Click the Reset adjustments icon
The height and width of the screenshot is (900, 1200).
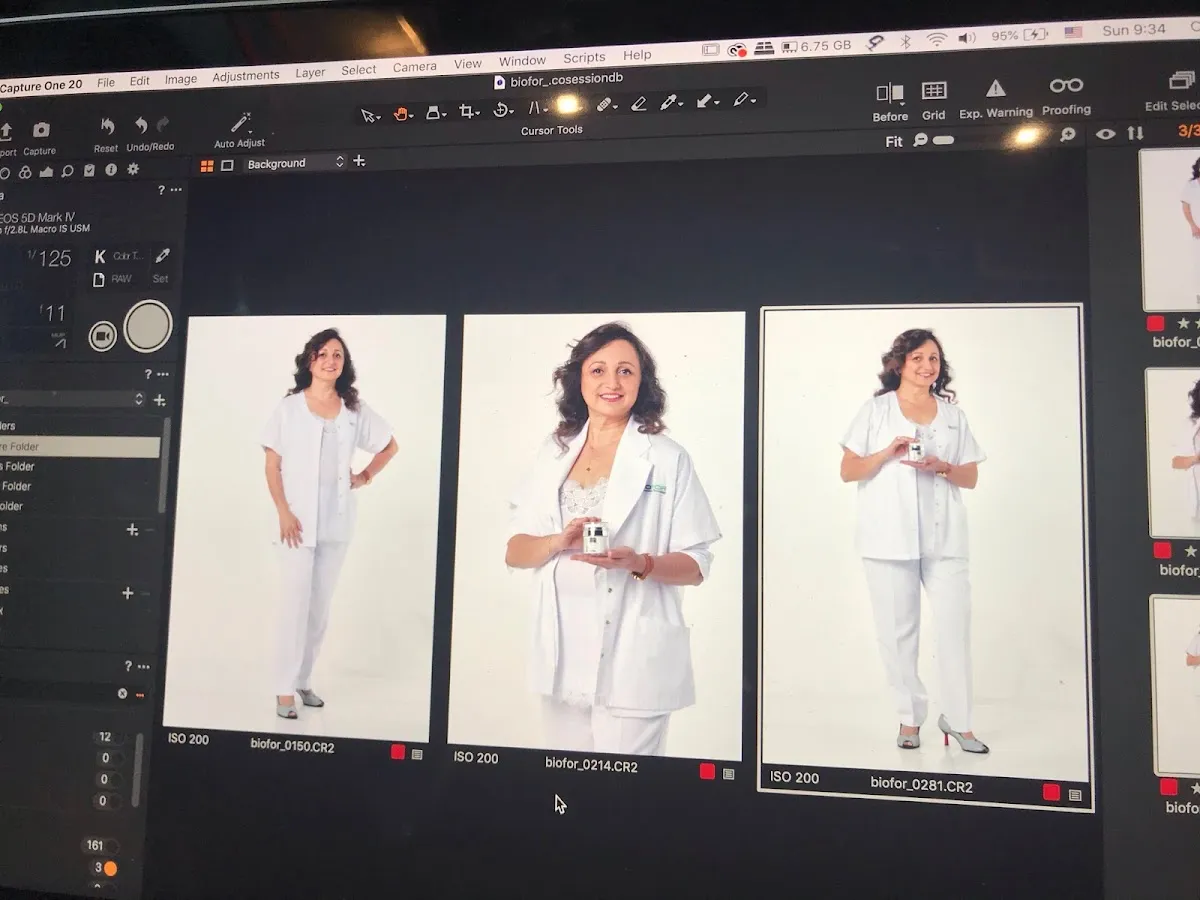tap(106, 127)
